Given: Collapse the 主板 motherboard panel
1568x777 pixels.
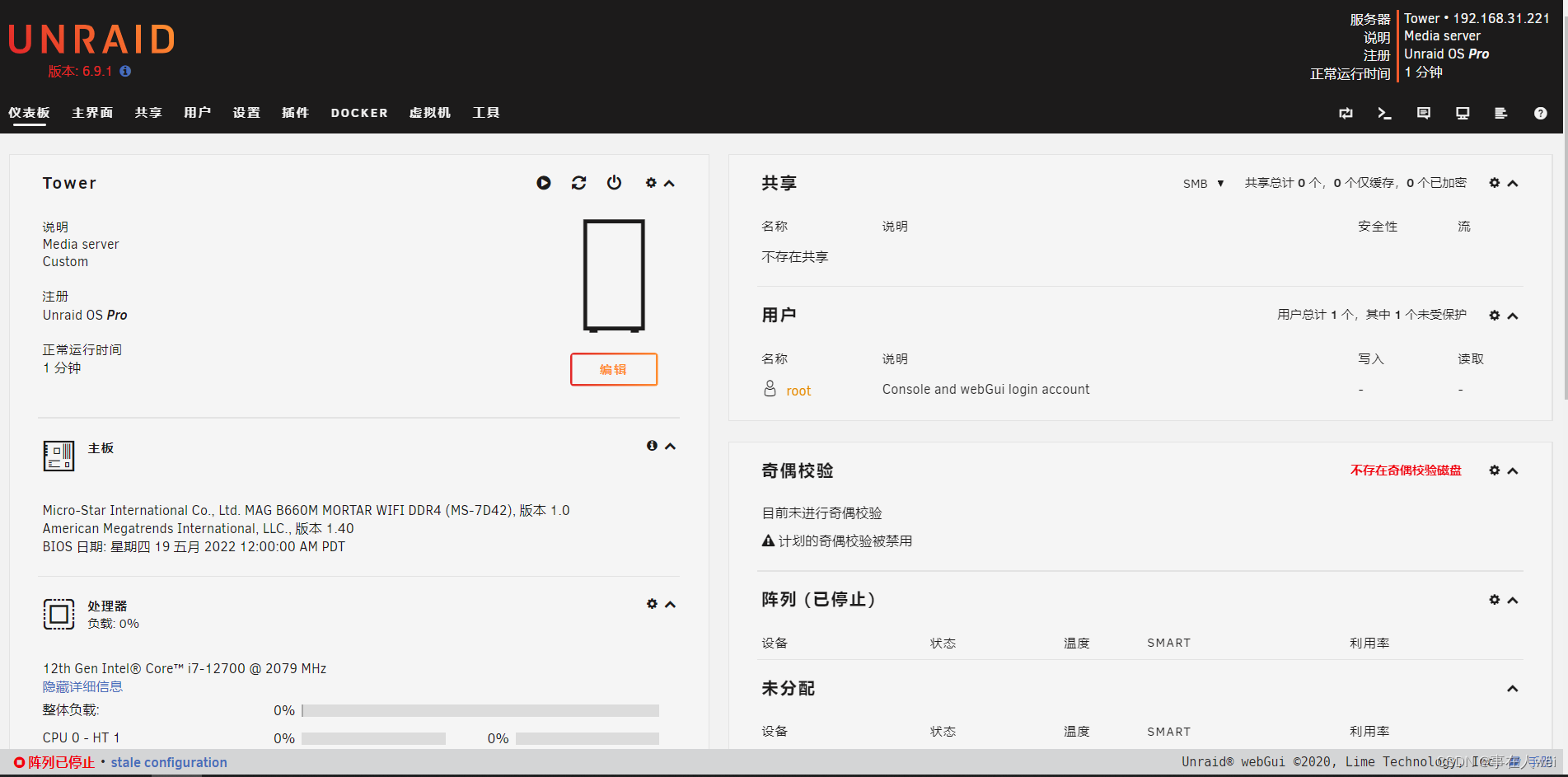Looking at the screenshot, I should pyautogui.click(x=670, y=446).
